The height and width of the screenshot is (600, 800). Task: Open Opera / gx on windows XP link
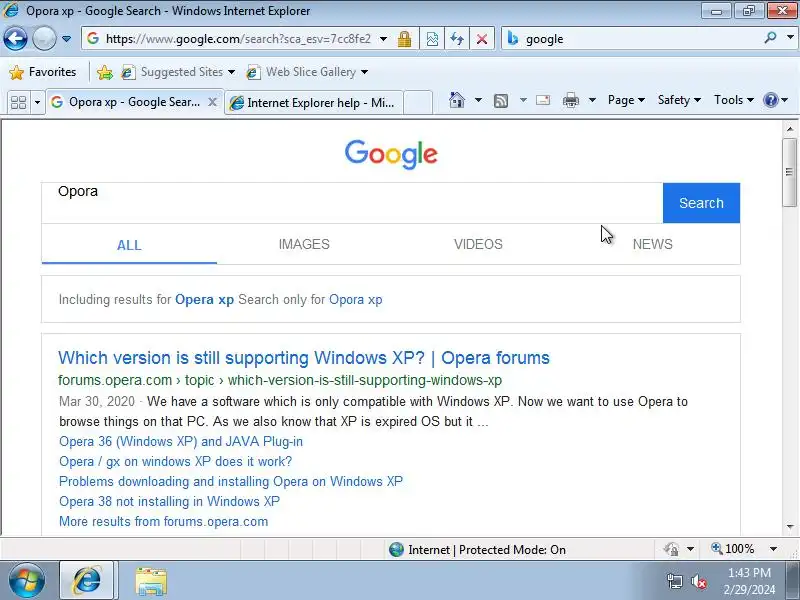pos(176,461)
